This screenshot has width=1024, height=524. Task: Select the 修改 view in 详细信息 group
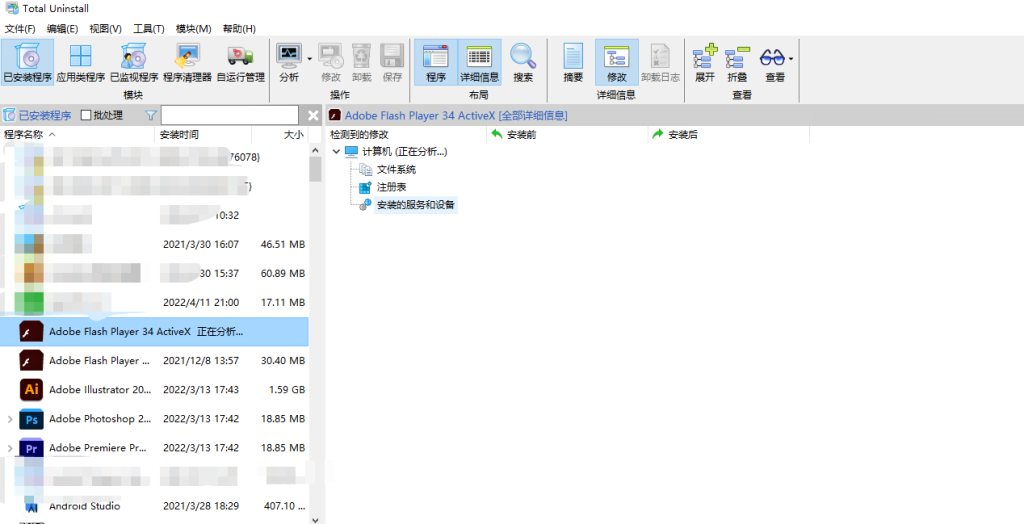[616, 63]
